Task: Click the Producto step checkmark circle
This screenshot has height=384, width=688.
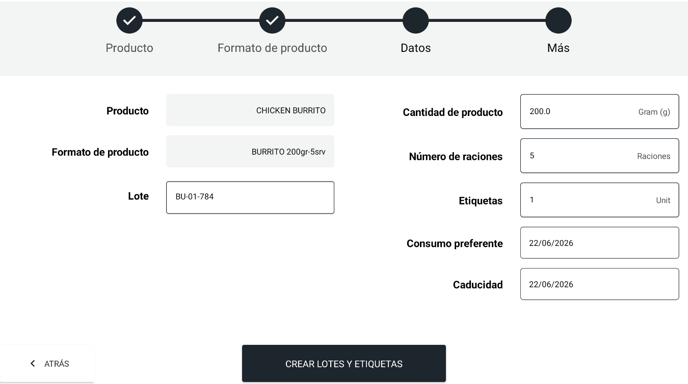Action: pos(129,20)
